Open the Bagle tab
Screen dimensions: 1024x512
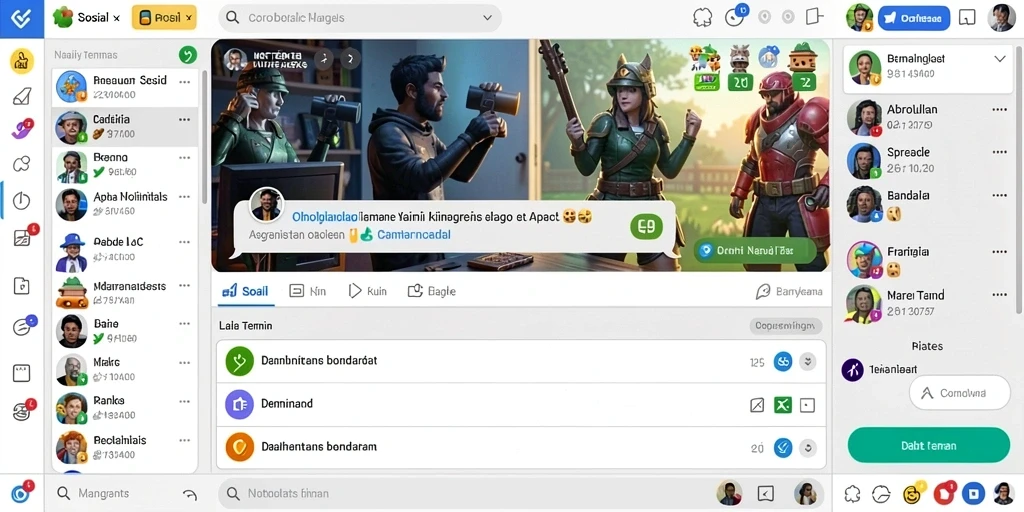(432, 291)
